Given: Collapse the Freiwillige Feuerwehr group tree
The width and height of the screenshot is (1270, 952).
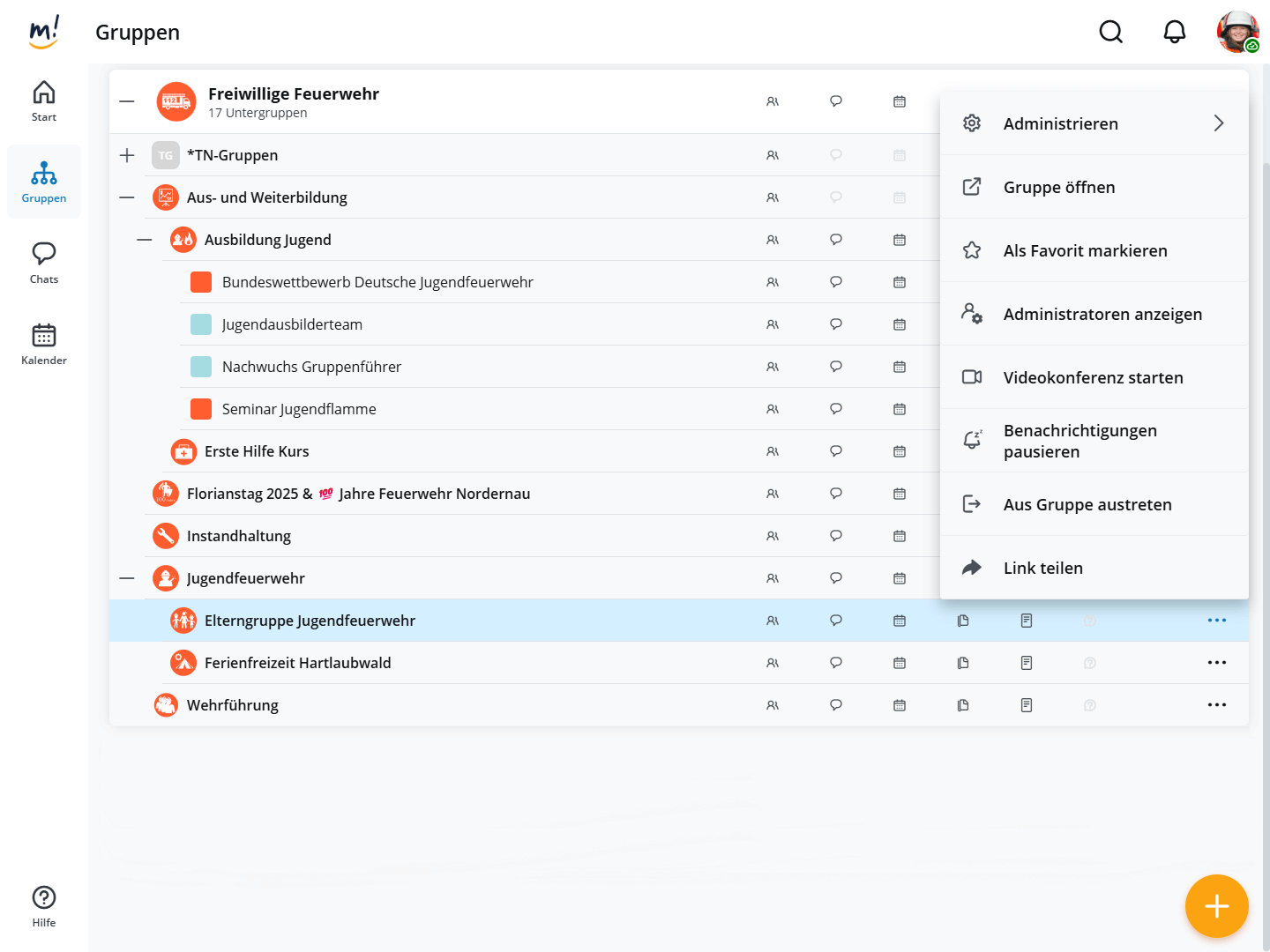Looking at the screenshot, I should [x=127, y=101].
